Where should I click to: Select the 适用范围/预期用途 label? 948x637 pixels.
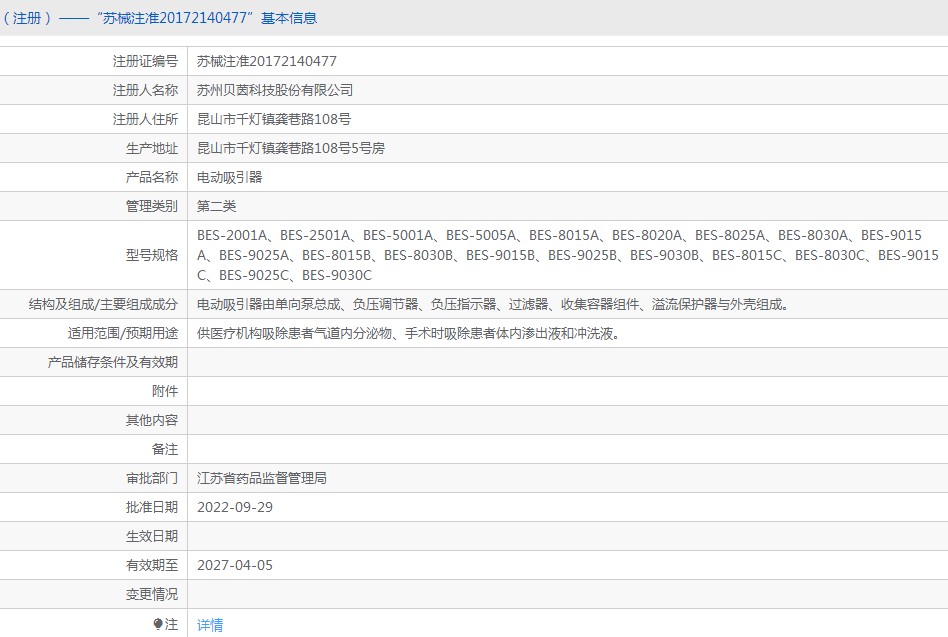point(123,333)
